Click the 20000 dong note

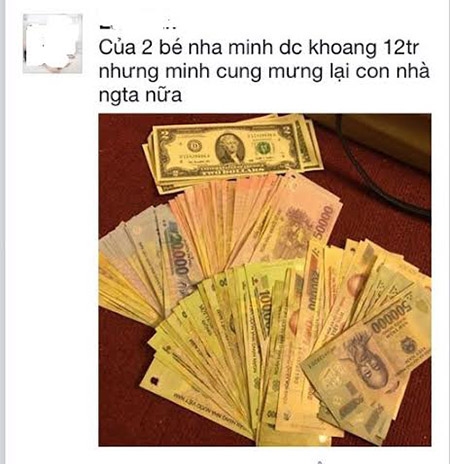click(177, 253)
